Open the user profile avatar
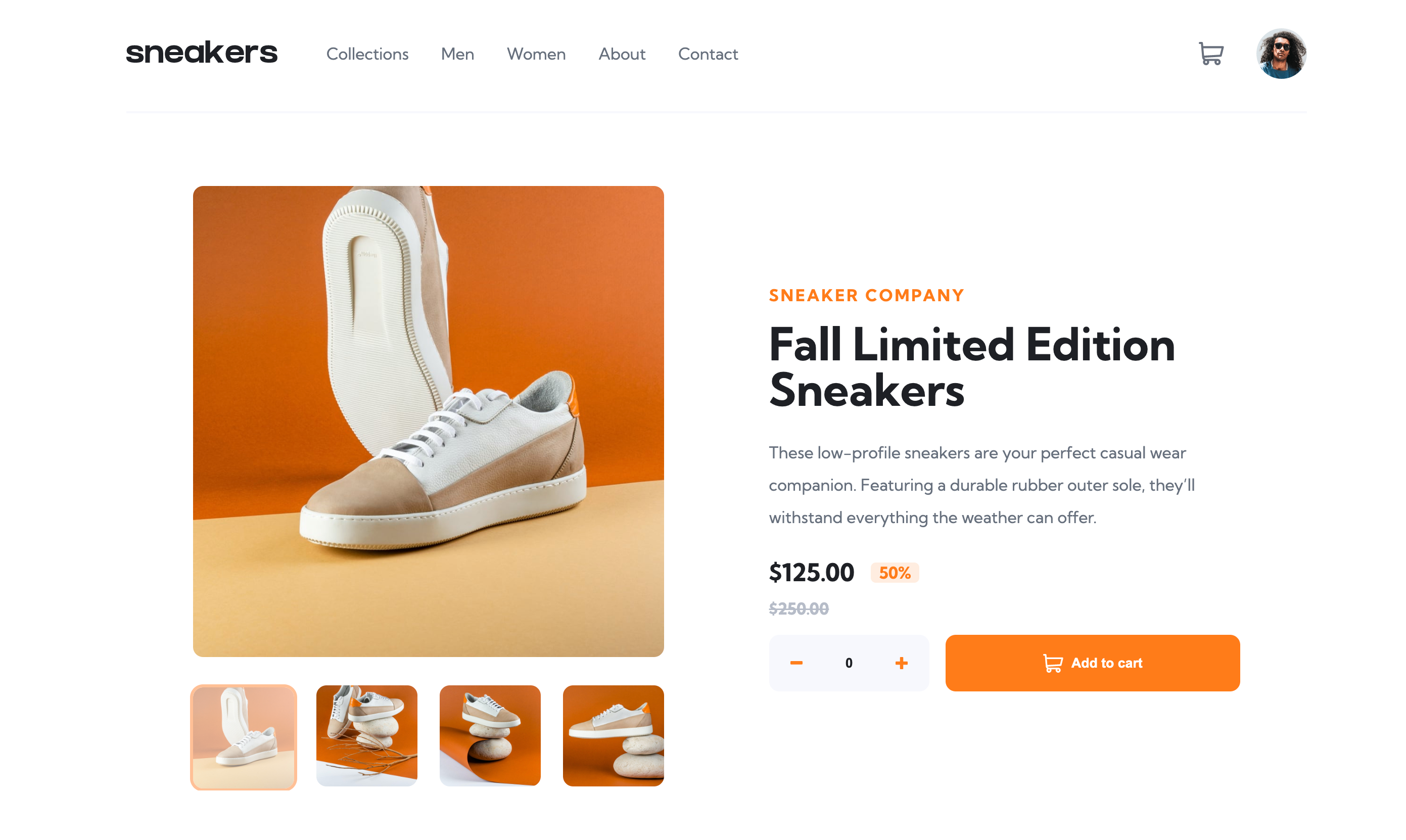This screenshot has width=1406, height=840. coord(1281,54)
